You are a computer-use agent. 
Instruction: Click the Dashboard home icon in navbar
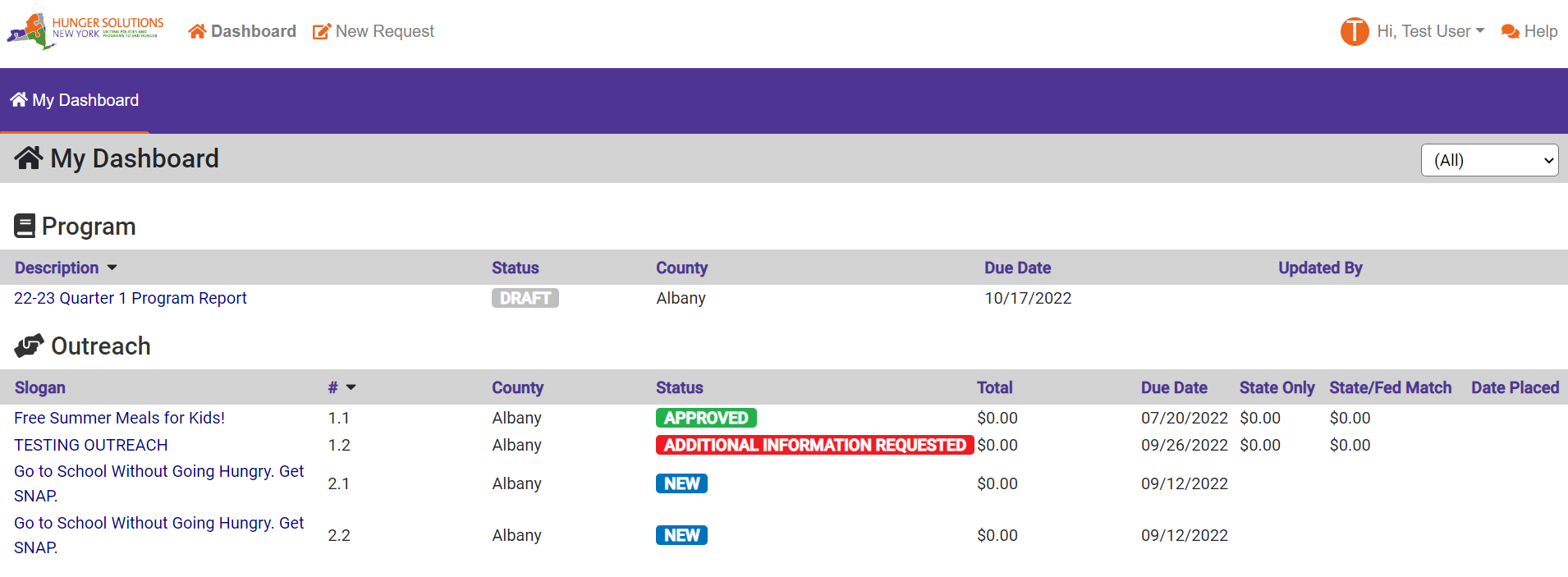[197, 32]
